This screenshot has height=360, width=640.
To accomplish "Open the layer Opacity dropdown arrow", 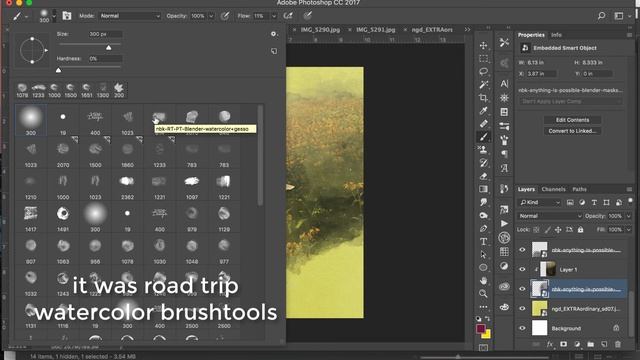I will click(628, 216).
